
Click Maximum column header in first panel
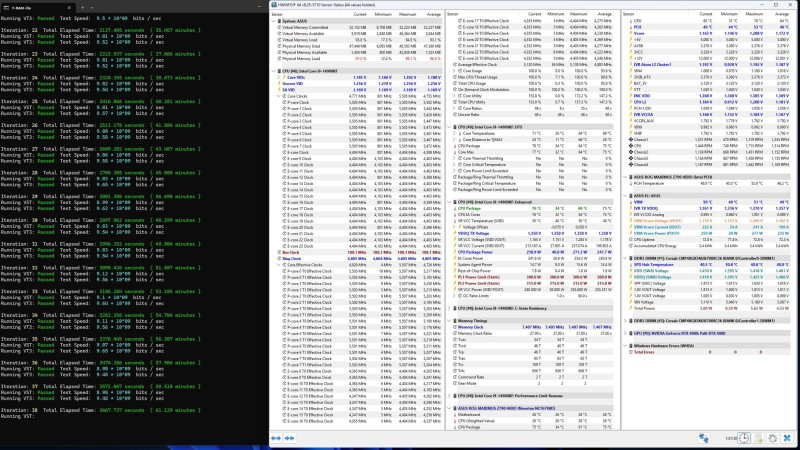pyautogui.click(x=408, y=14)
